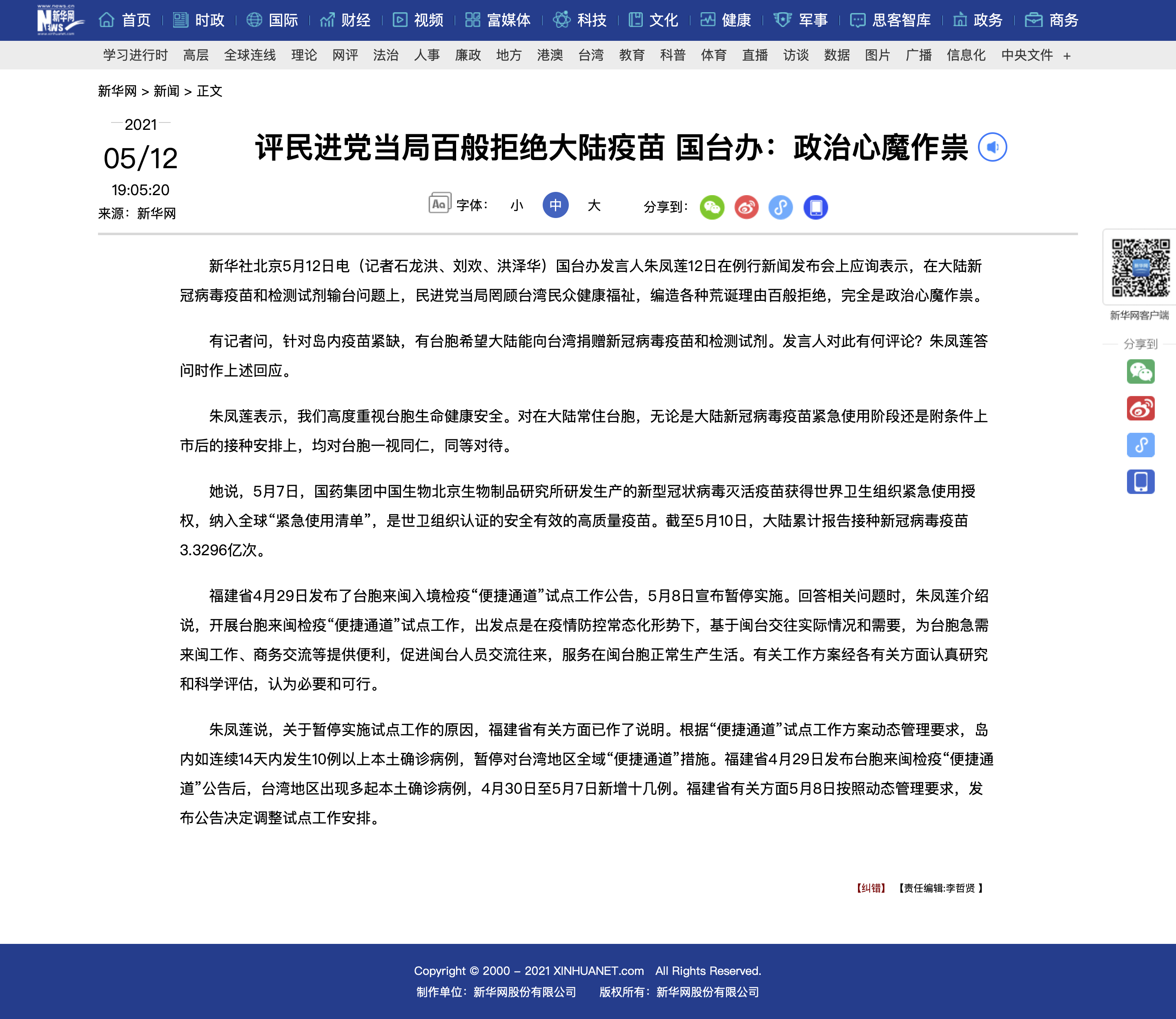Click the audio speaker icon beside headline
The image size is (1176, 1019).
[992, 147]
